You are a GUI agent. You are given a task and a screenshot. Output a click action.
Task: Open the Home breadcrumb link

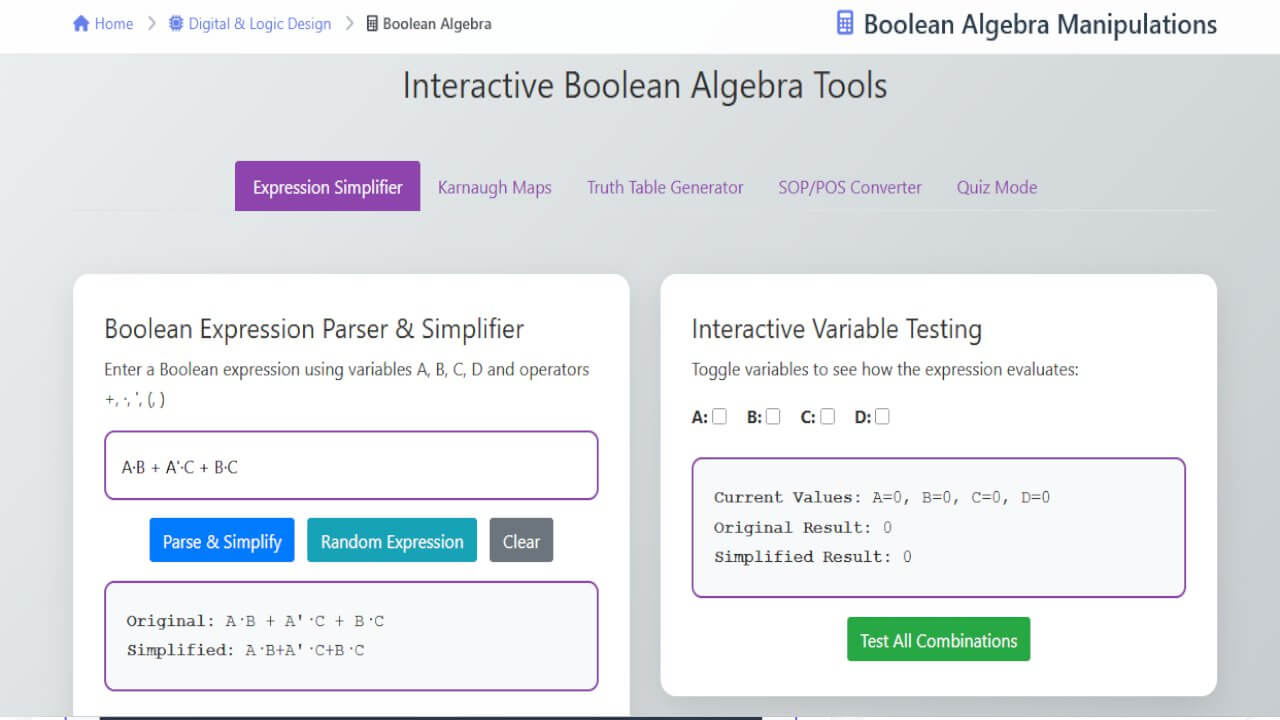pyautogui.click(x=113, y=24)
